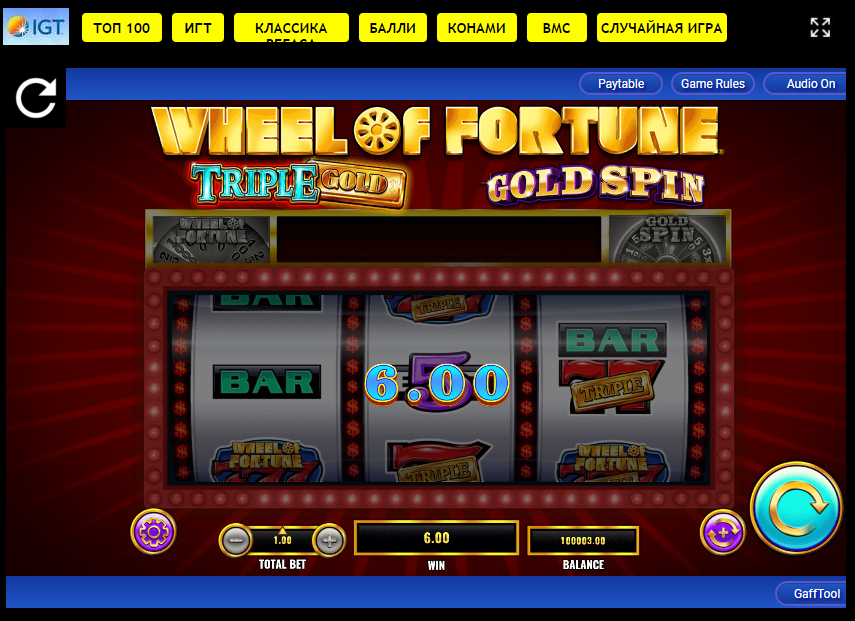Click the reload game arrow icon
Viewport: 855px width, 621px height.
tap(36, 98)
